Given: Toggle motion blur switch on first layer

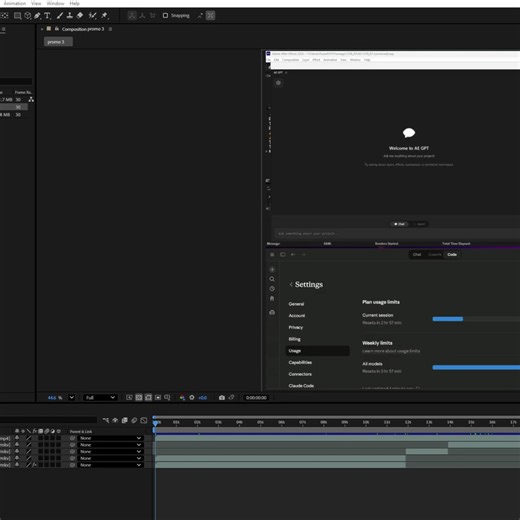Looking at the screenshot, I should tap(47, 438).
